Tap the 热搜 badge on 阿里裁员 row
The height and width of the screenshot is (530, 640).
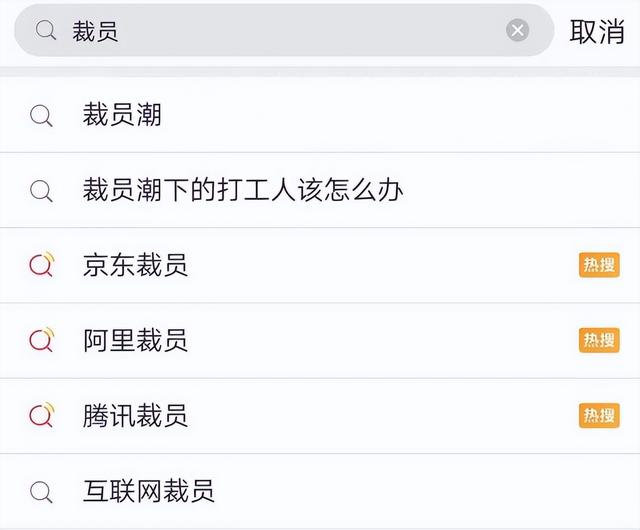pyautogui.click(x=598, y=340)
